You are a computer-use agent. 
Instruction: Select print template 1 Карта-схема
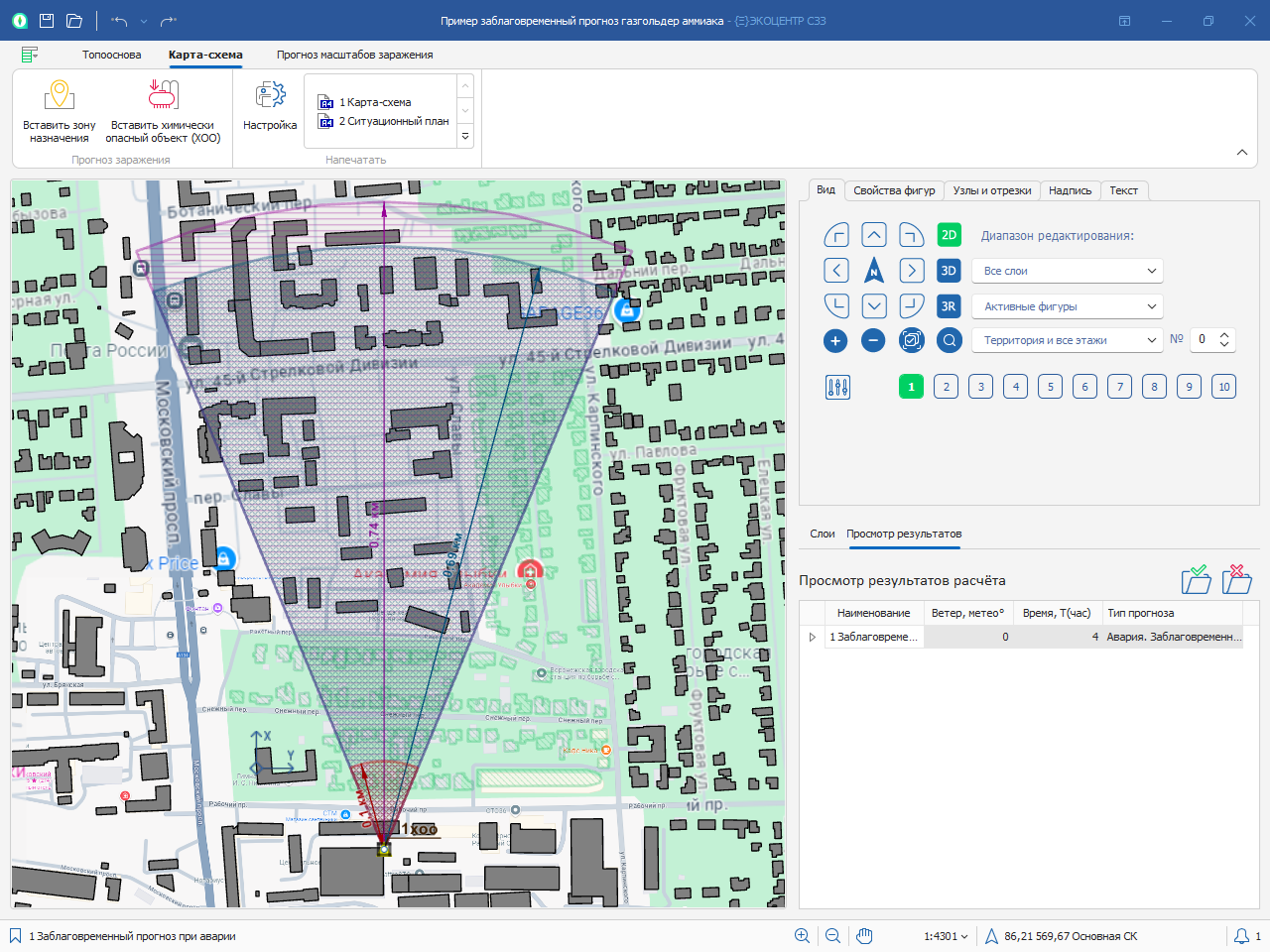[x=364, y=102]
